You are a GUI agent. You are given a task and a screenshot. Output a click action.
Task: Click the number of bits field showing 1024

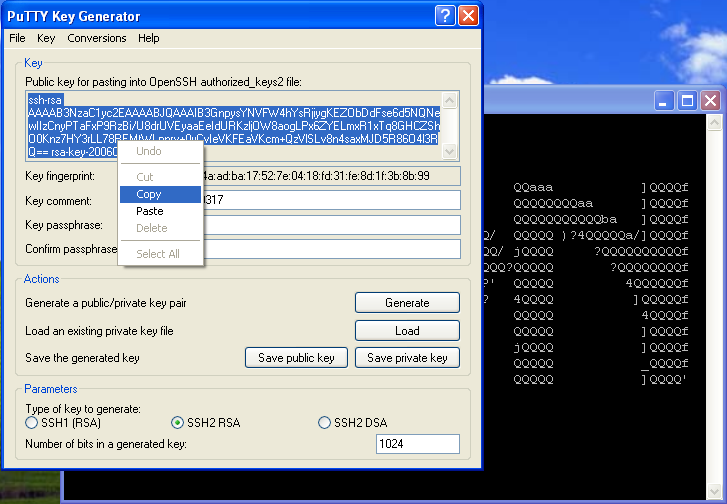pos(418,444)
